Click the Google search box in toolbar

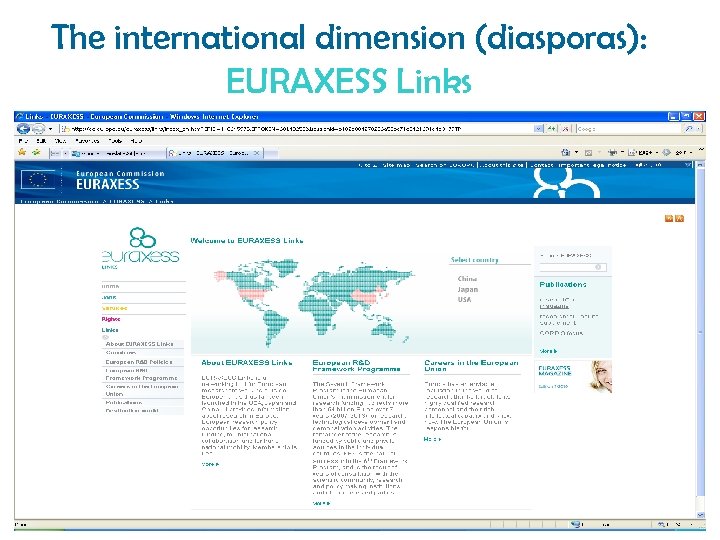coord(628,129)
